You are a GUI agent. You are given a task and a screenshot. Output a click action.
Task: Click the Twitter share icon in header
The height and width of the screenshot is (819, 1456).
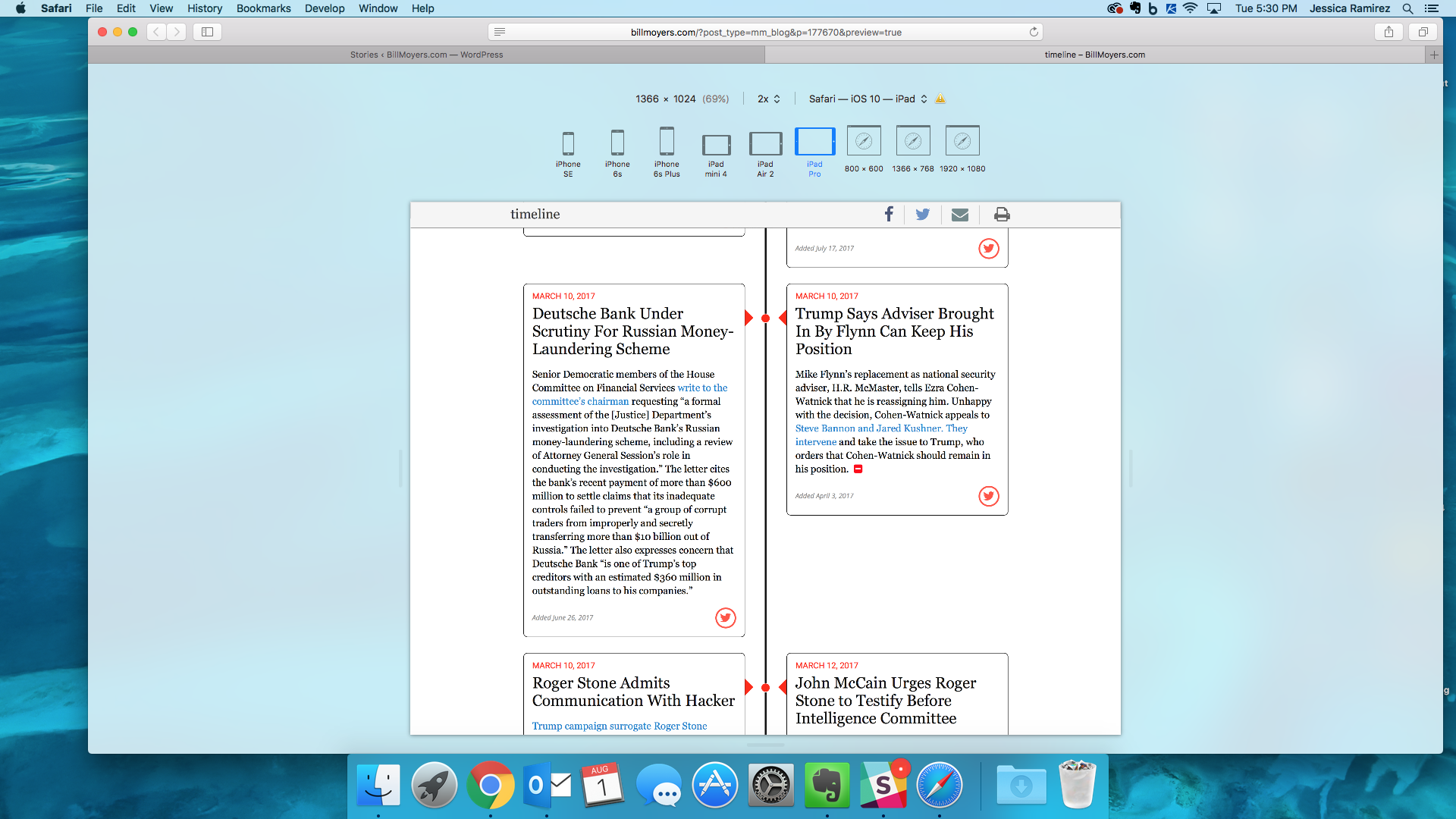click(x=922, y=215)
